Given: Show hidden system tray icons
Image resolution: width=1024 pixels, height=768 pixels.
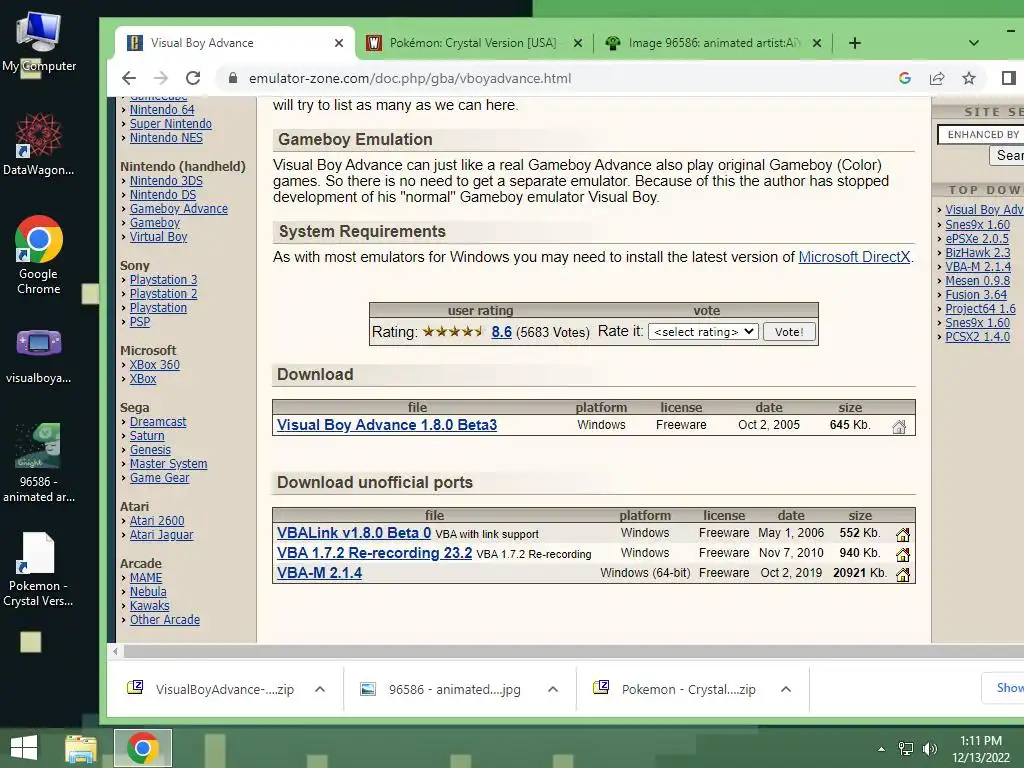Looking at the screenshot, I should tap(881, 749).
